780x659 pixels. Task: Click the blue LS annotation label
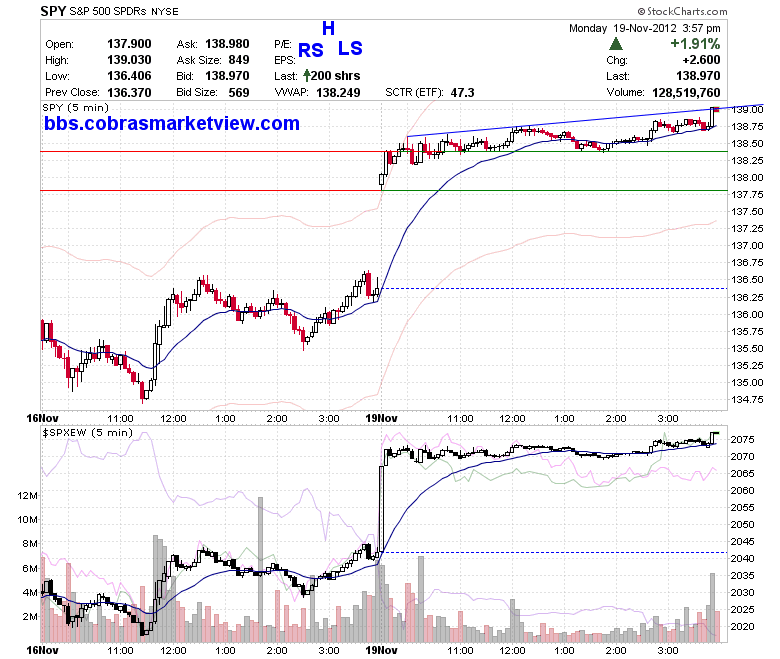click(350, 48)
